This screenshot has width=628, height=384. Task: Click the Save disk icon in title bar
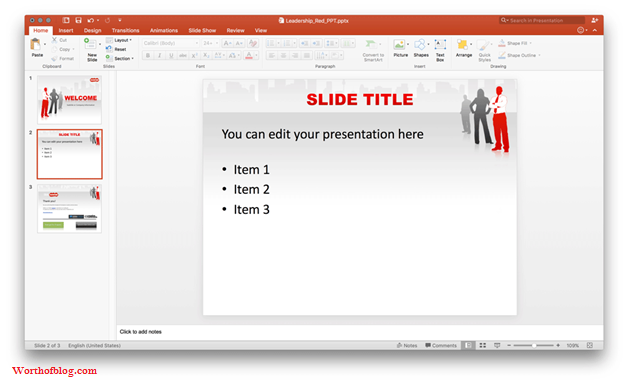[78, 20]
